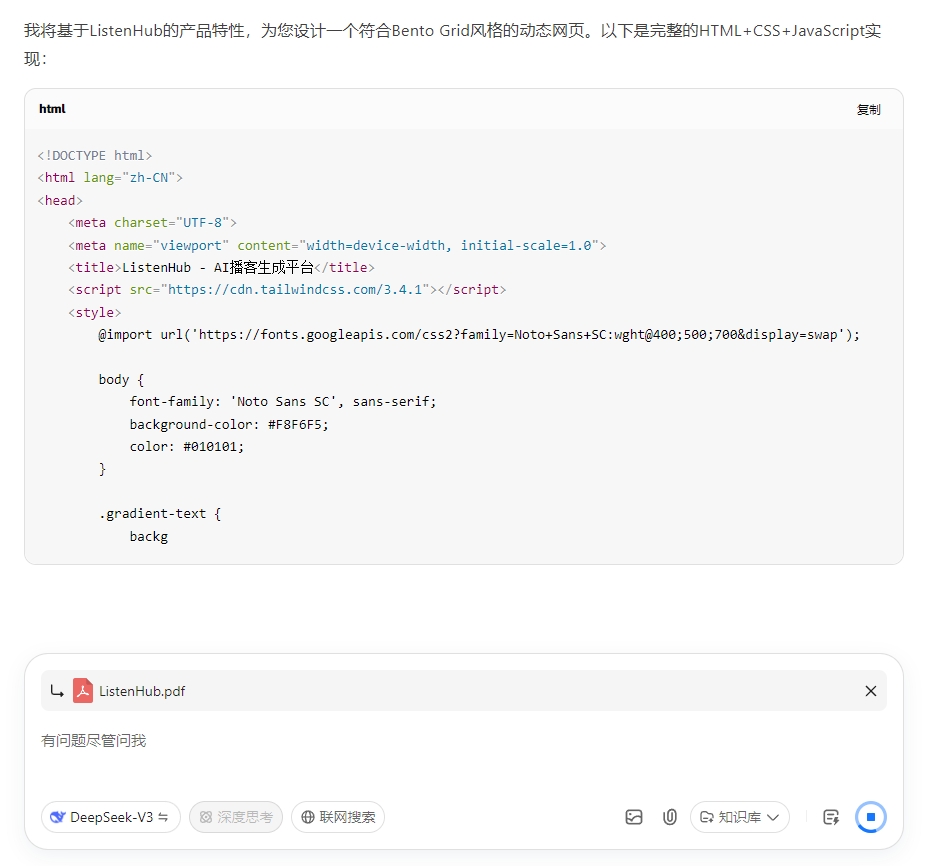Image resolution: width=926 pixels, height=866 pixels.
Task: Click the image upload icon
Action: point(634,817)
